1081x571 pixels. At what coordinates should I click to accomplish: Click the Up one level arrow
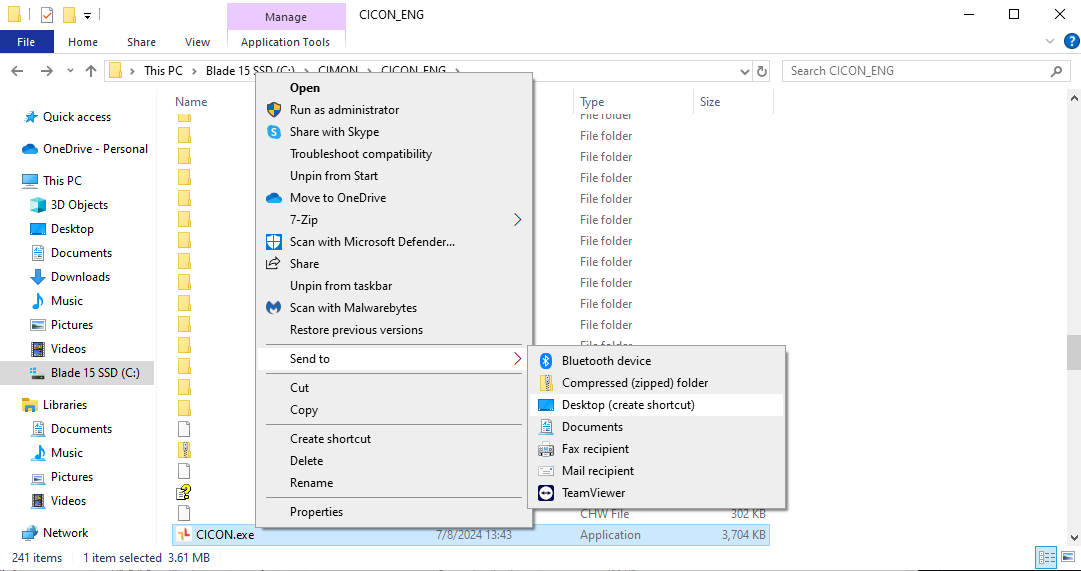point(91,71)
